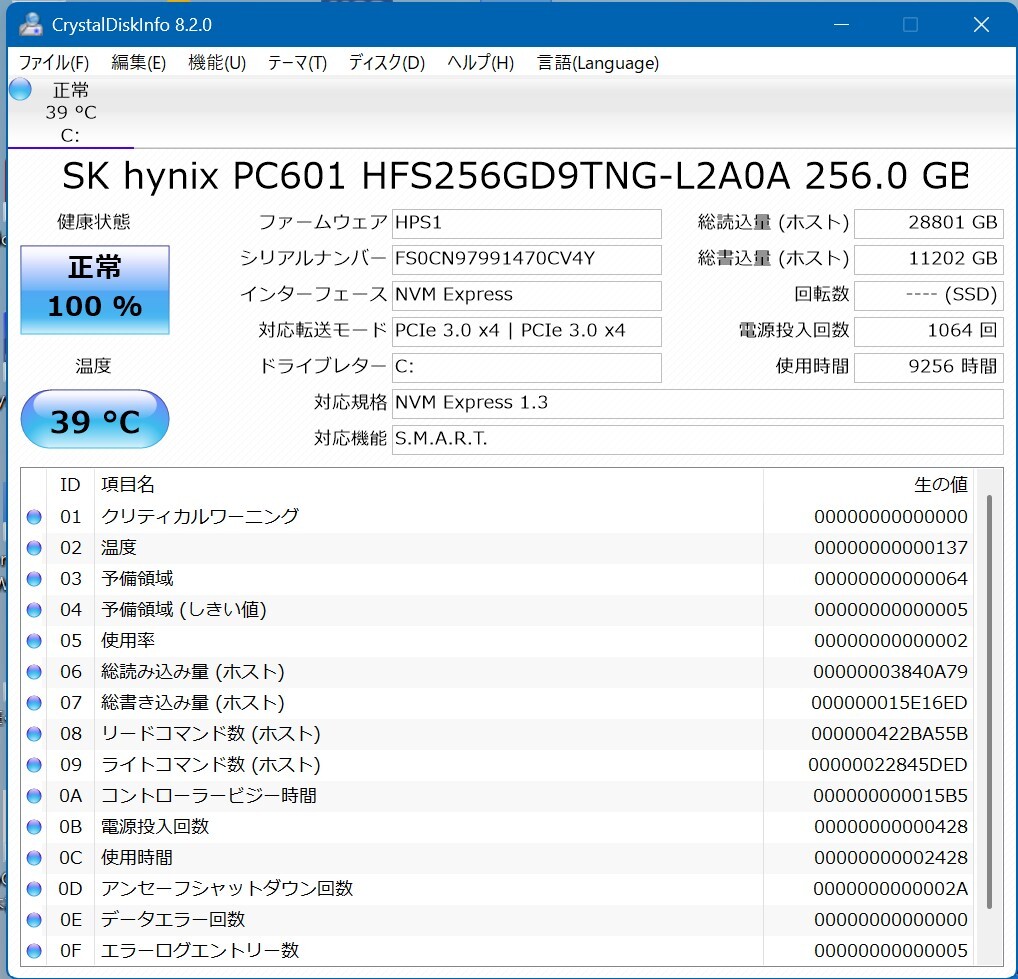
Task: Click the status orb for 03 予備領域 row
Action: (x=34, y=579)
